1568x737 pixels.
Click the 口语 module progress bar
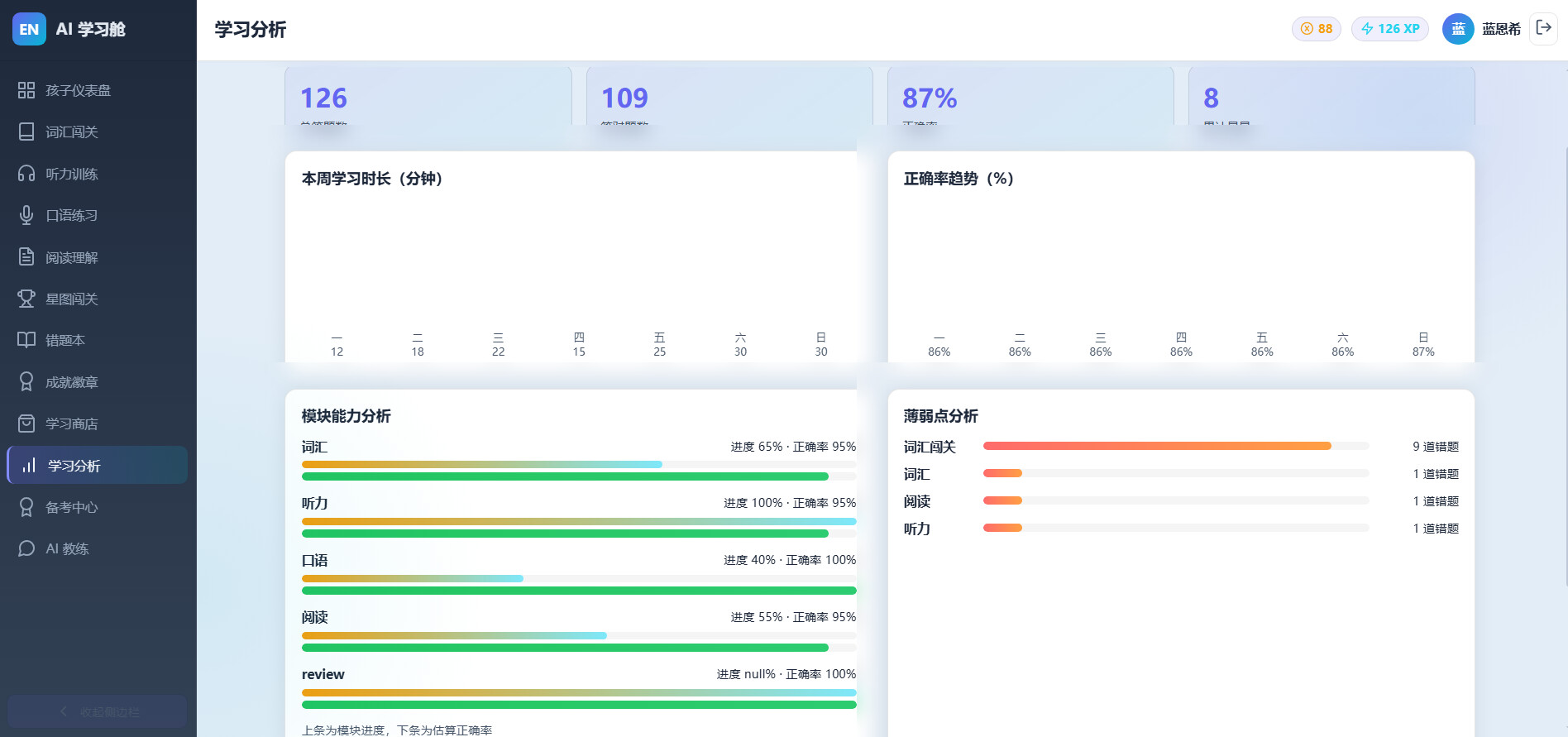point(579,578)
